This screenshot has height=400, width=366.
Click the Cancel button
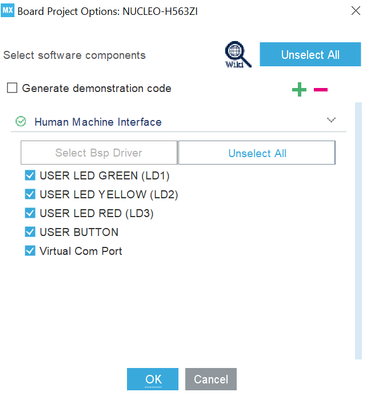click(x=211, y=379)
